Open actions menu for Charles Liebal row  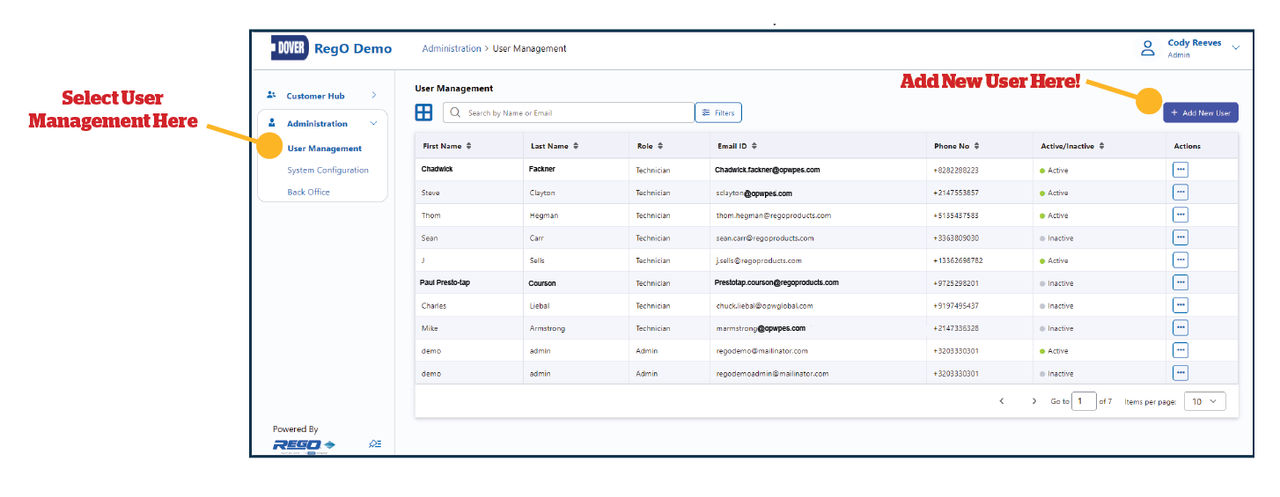point(1180,305)
